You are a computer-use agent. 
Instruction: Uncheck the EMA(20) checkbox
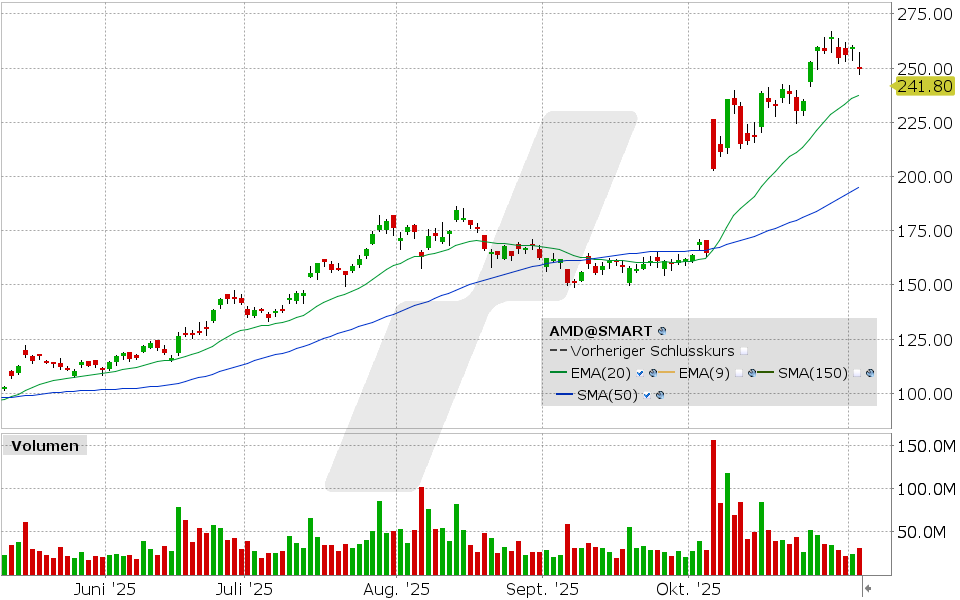(x=639, y=372)
